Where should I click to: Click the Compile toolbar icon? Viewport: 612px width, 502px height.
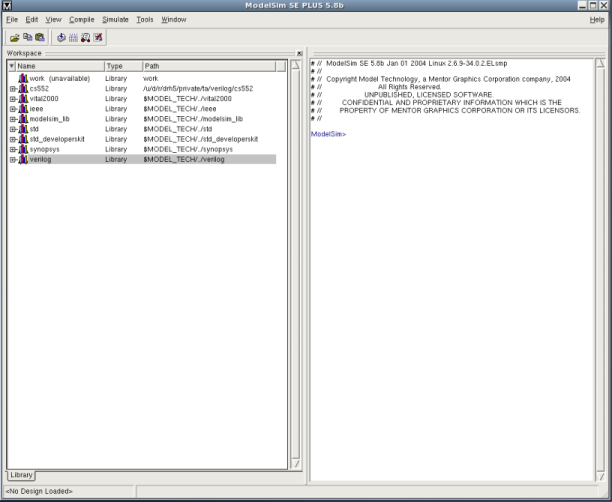(61, 37)
